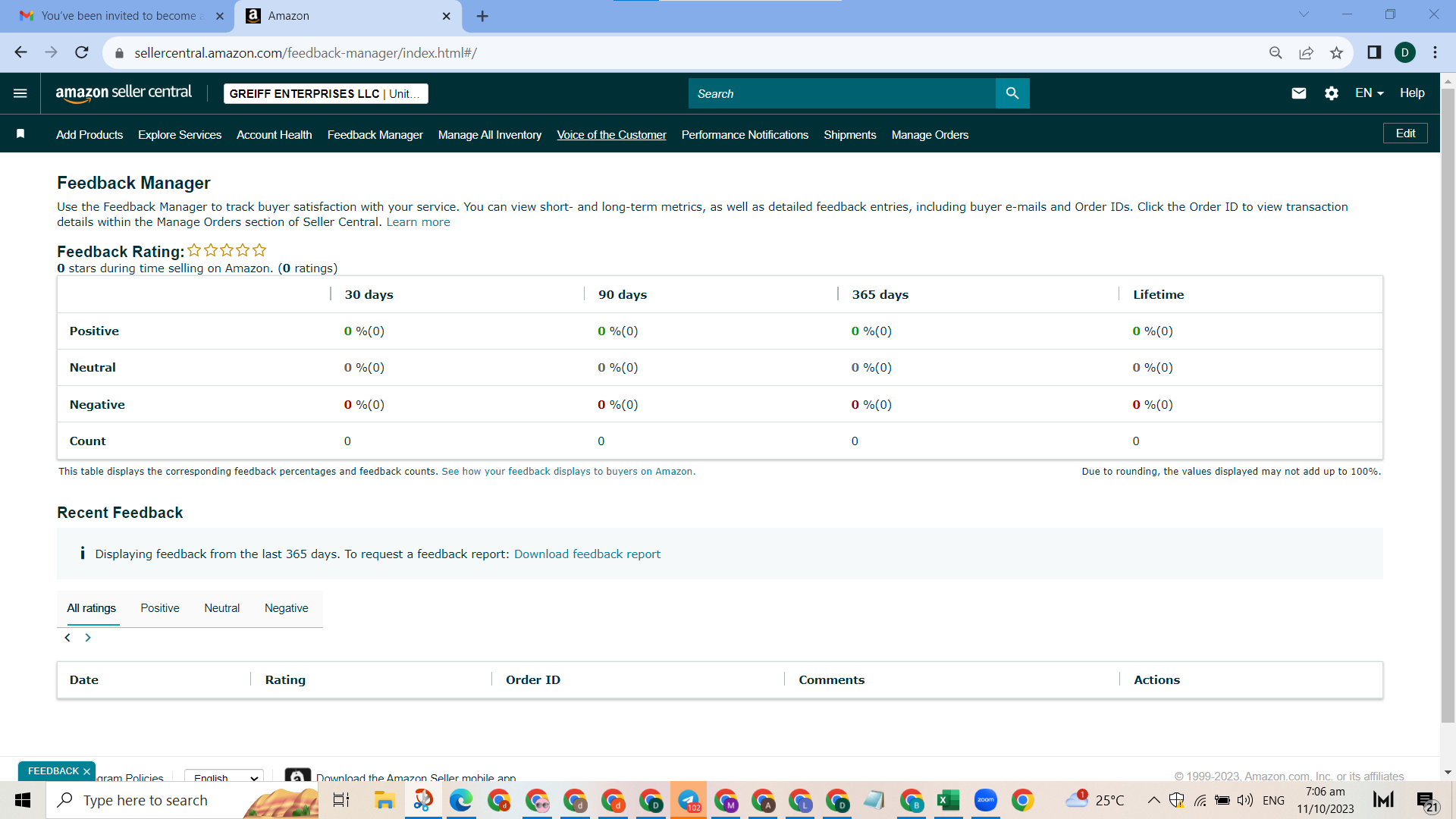Open Voice of the Customer

coord(612,135)
